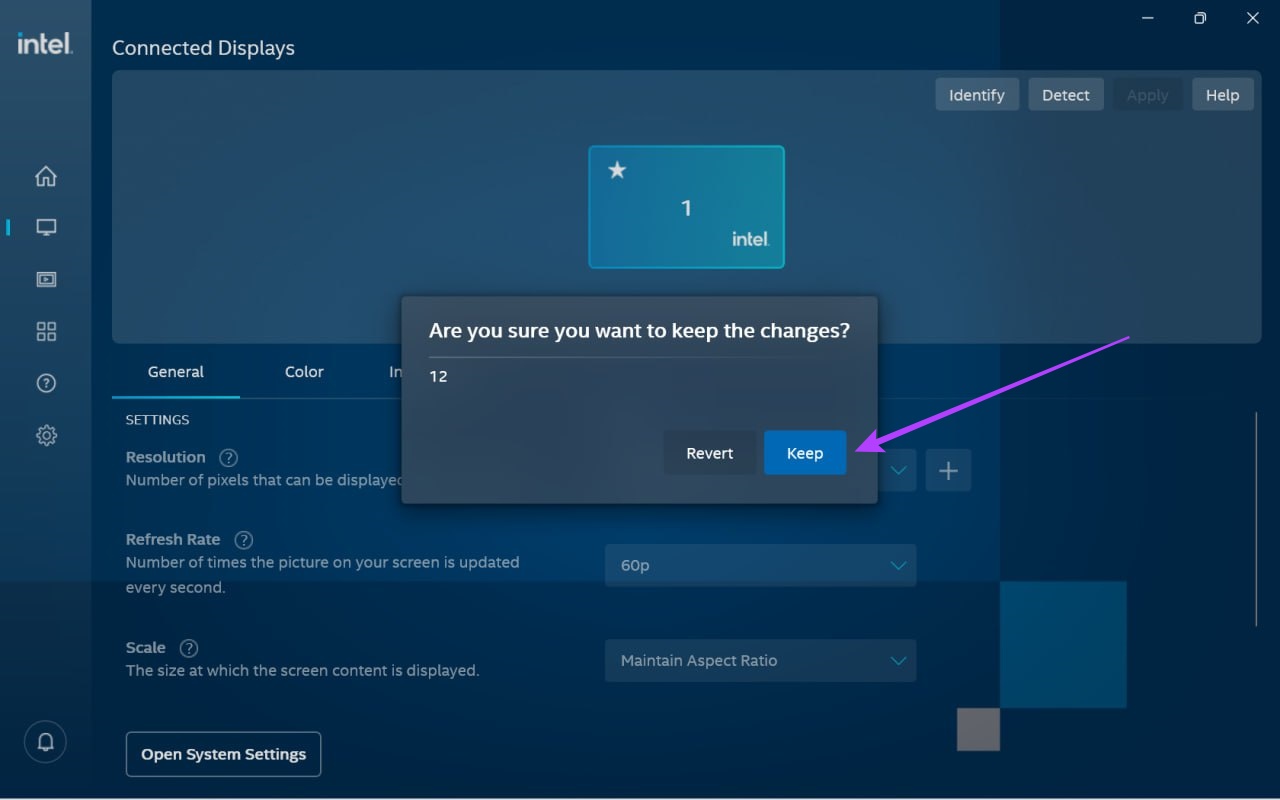
Task: Click the Scale help question icon
Action: click(x=189, y=647)
